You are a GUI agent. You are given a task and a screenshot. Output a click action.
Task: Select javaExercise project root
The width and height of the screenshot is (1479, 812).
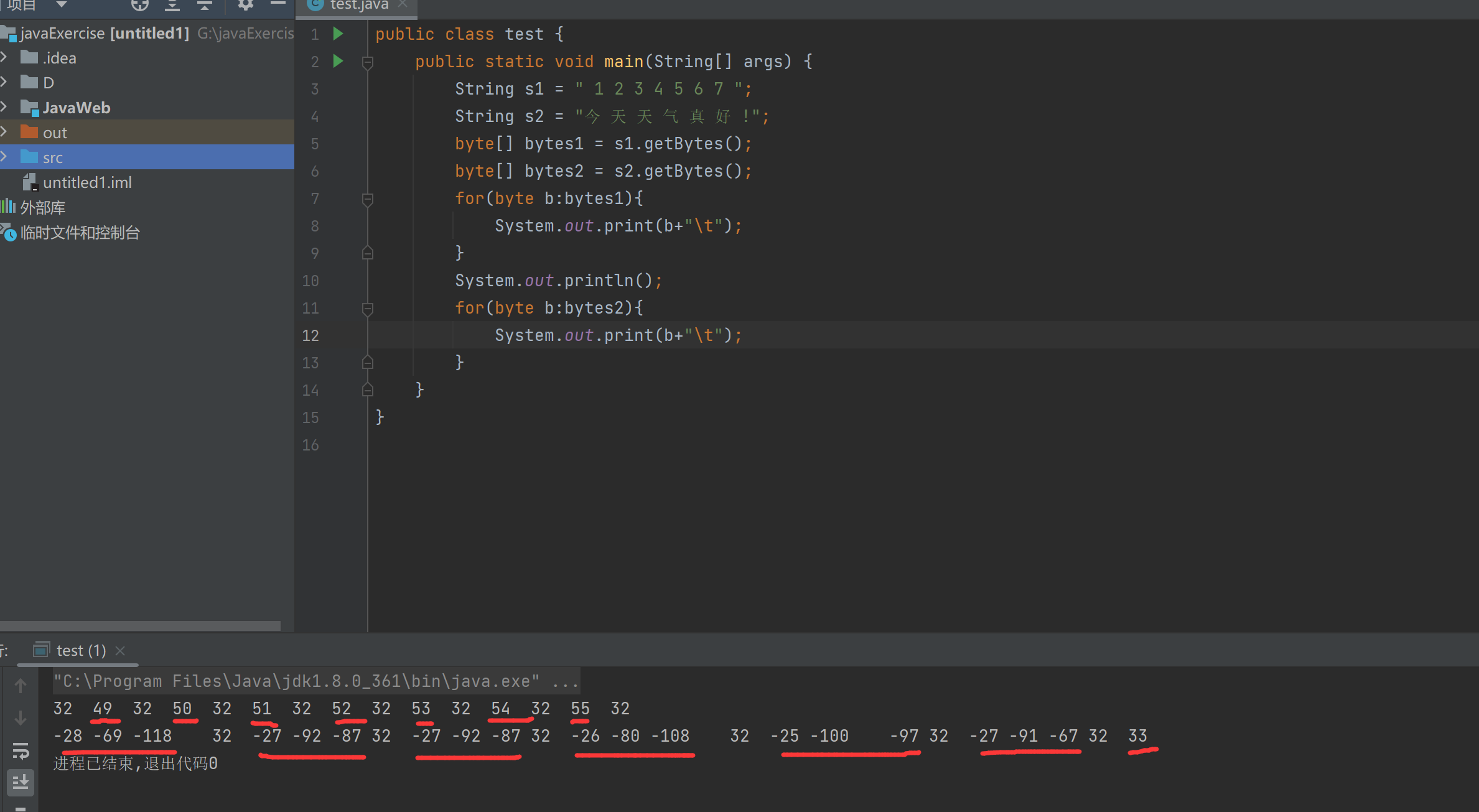[x=147, y=33]
